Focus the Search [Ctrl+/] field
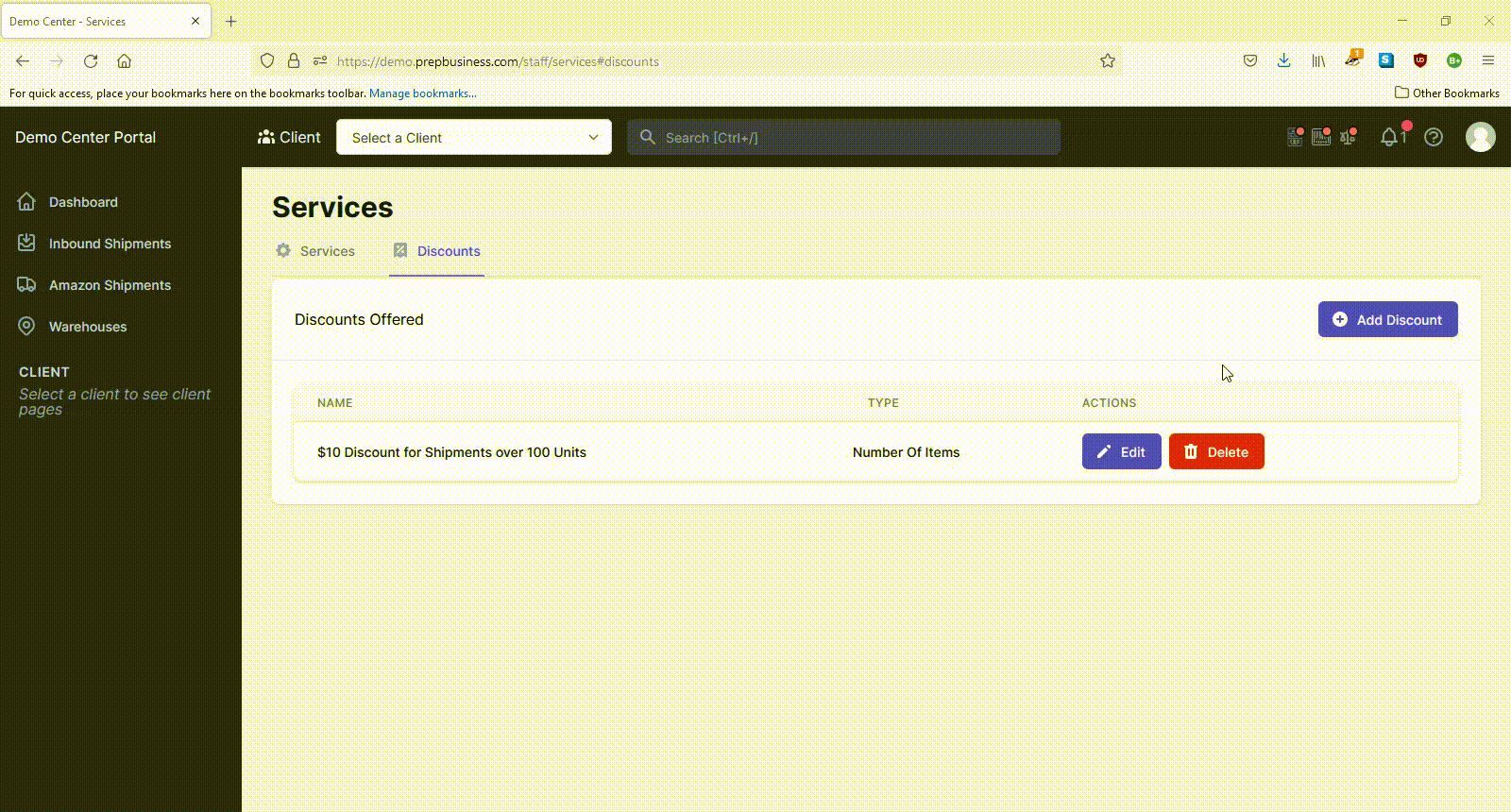 [x=844, y=137]
